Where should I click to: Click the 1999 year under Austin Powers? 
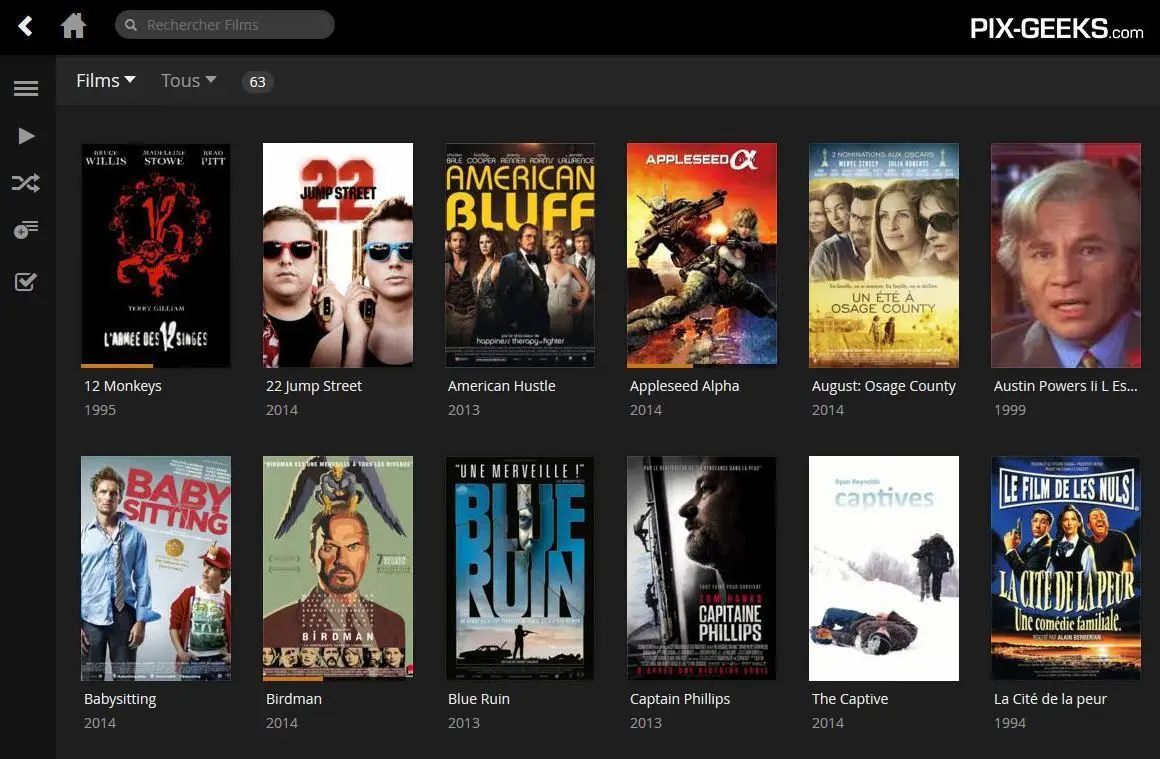coord(1010,410)
